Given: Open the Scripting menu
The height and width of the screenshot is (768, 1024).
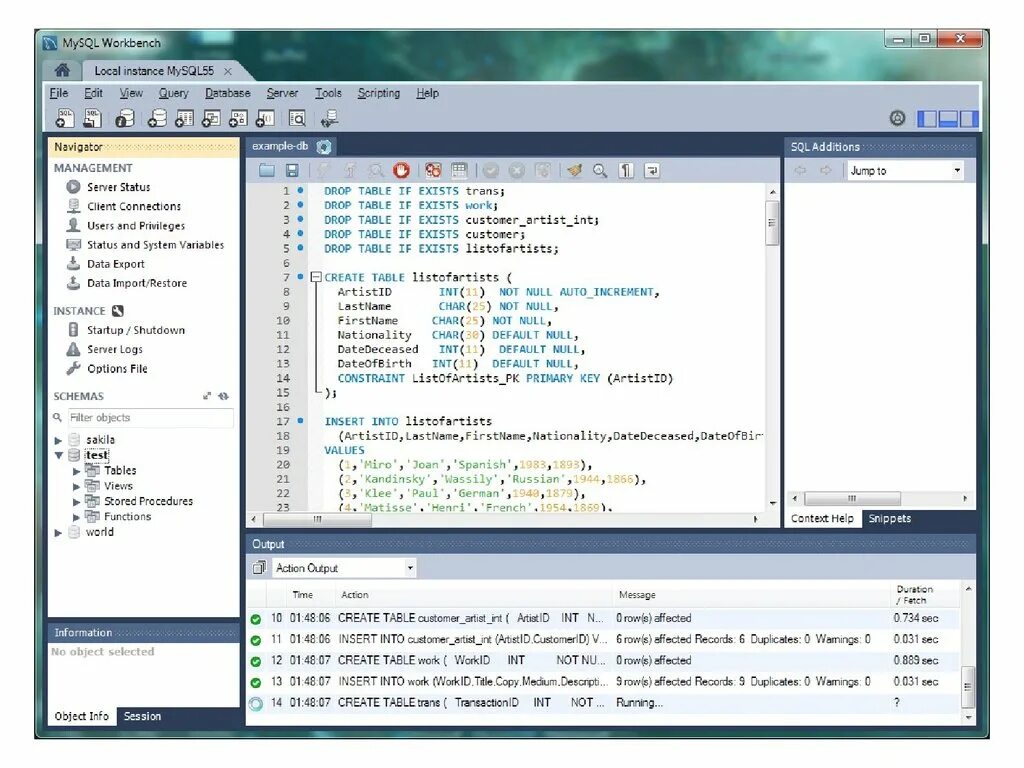Looking at the screenshot, I should tap(379, 93).
